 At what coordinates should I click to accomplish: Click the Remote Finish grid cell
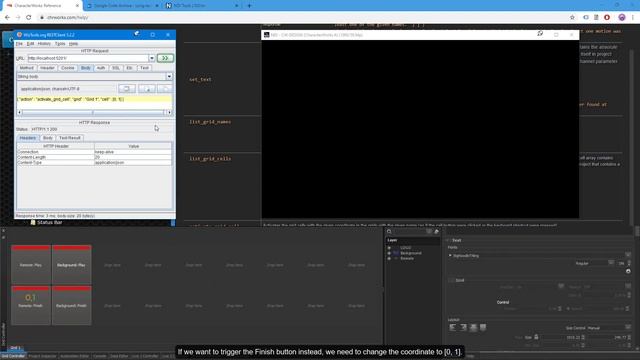(x=31, y=305)
